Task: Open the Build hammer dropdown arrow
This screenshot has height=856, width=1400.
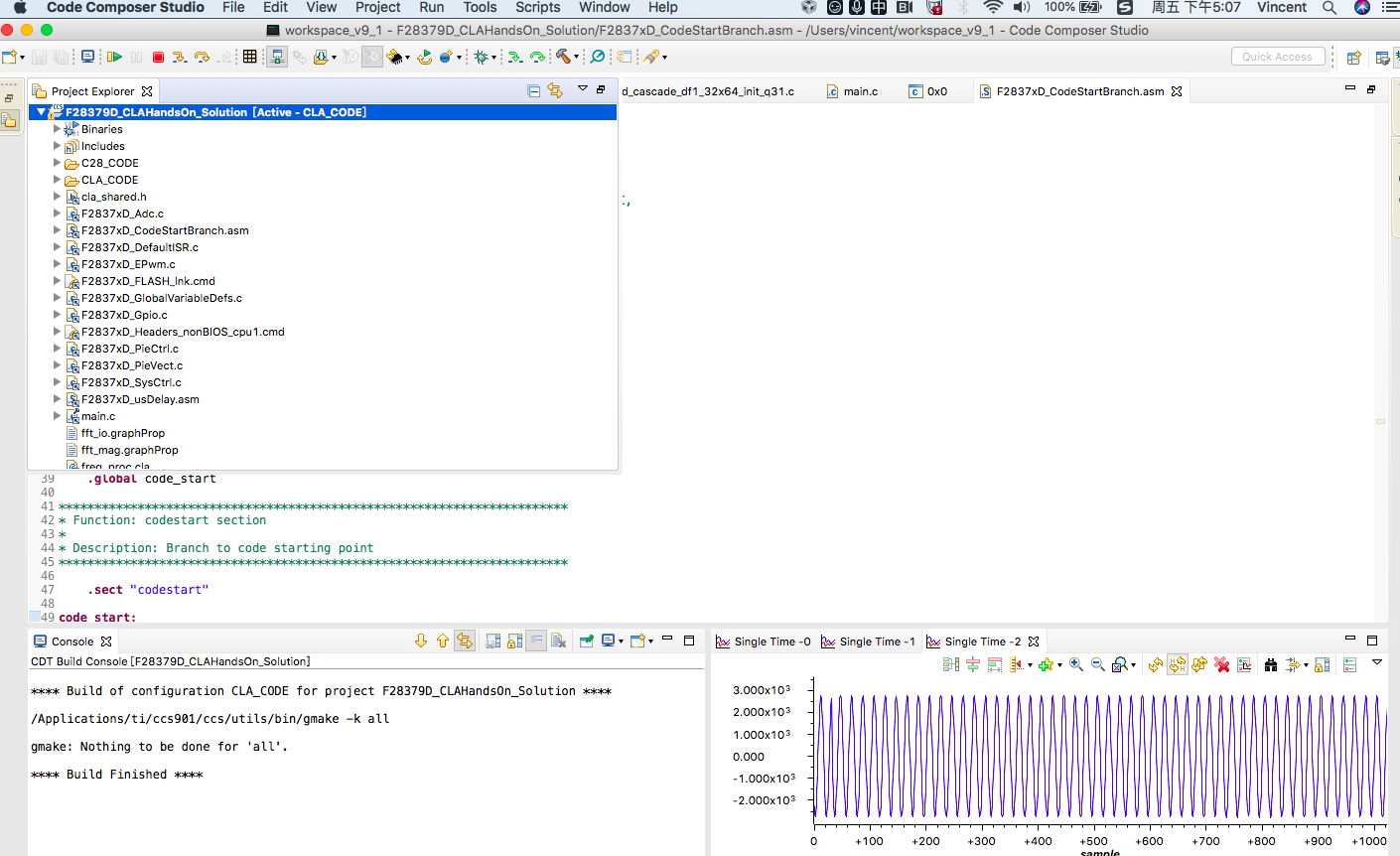Action: (576, 58)
